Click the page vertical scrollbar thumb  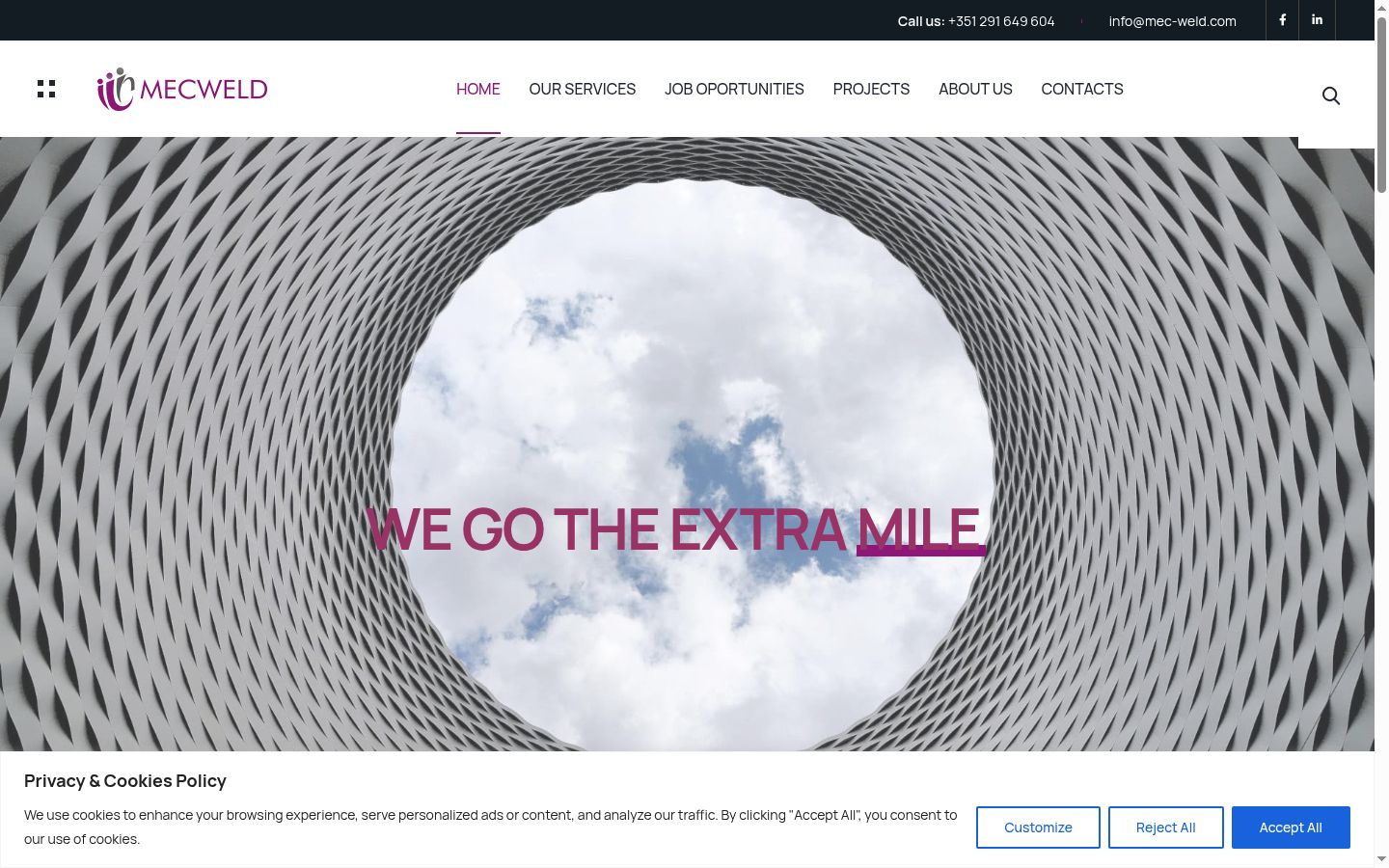tap(1381, 103)
